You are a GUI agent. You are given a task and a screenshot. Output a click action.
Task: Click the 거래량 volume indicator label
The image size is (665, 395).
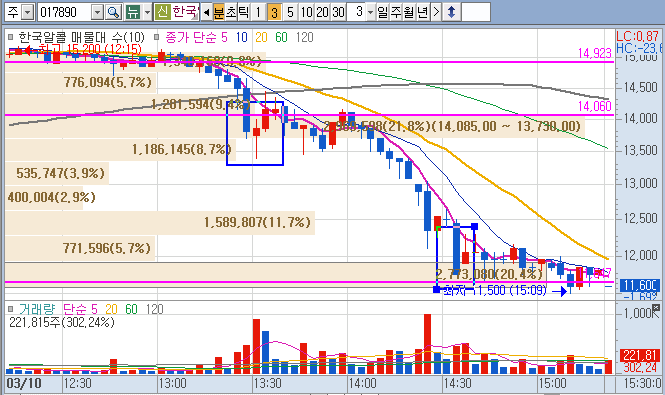(36, 309)
